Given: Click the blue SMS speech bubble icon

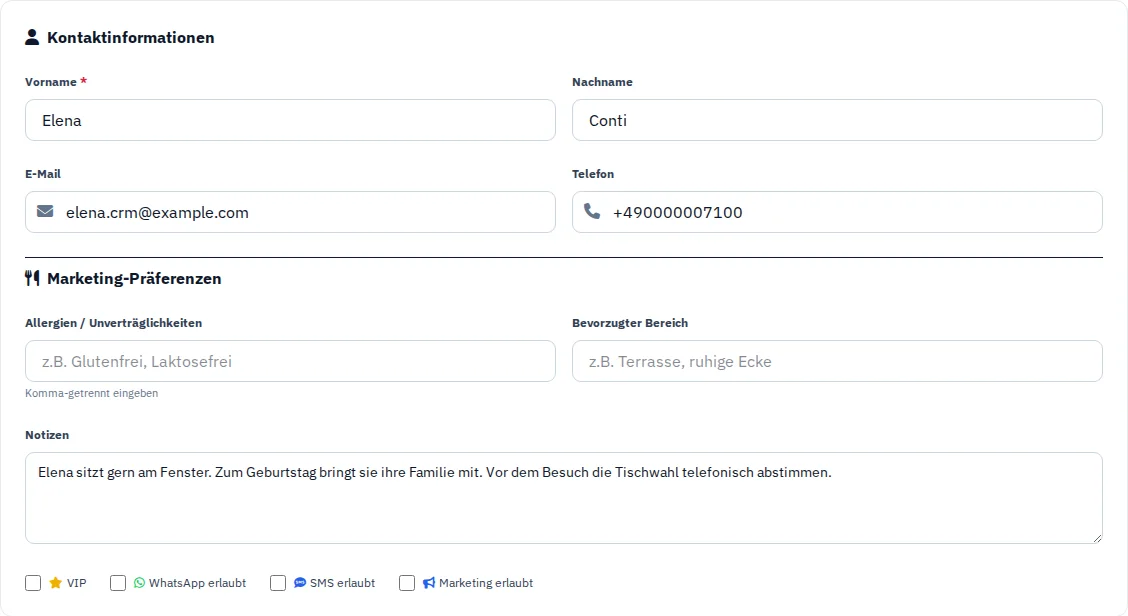Looking at the screenshot, I should [300, 583].
